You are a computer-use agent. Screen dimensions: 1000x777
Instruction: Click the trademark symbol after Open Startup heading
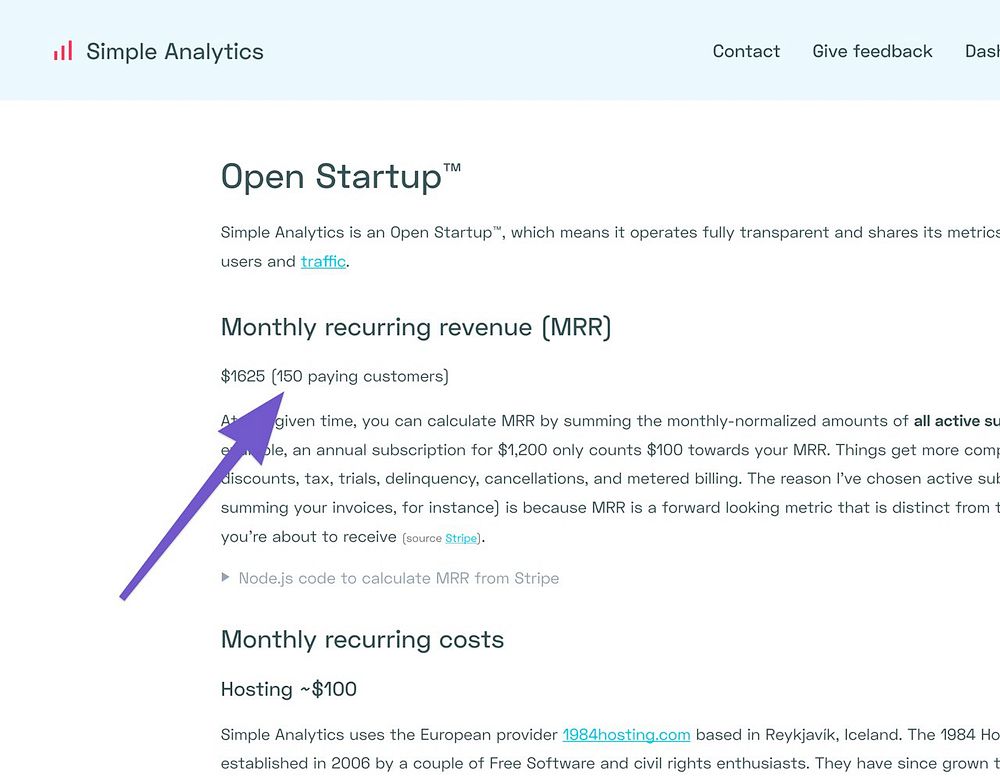pyautogui.click(x=452, y=169)
